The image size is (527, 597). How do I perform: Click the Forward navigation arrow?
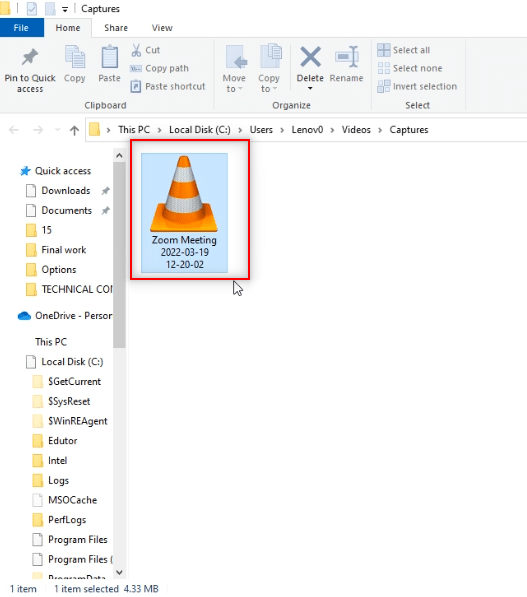tap(38, 130)
